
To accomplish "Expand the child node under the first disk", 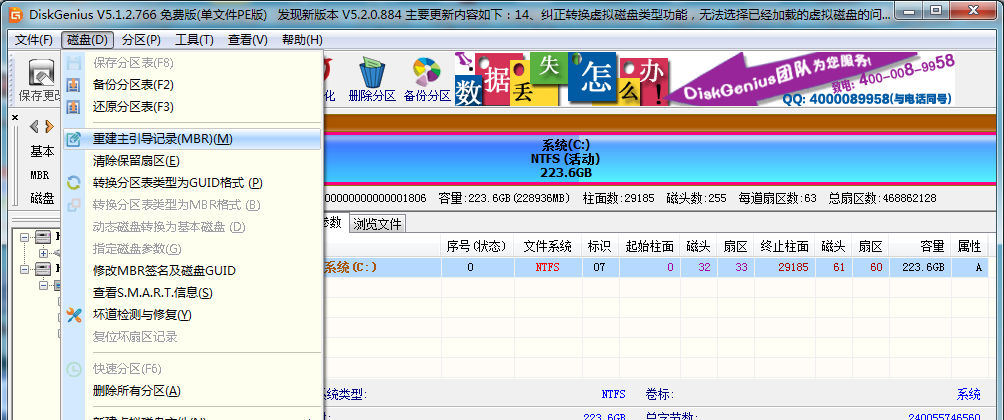I will coord(44,253).
